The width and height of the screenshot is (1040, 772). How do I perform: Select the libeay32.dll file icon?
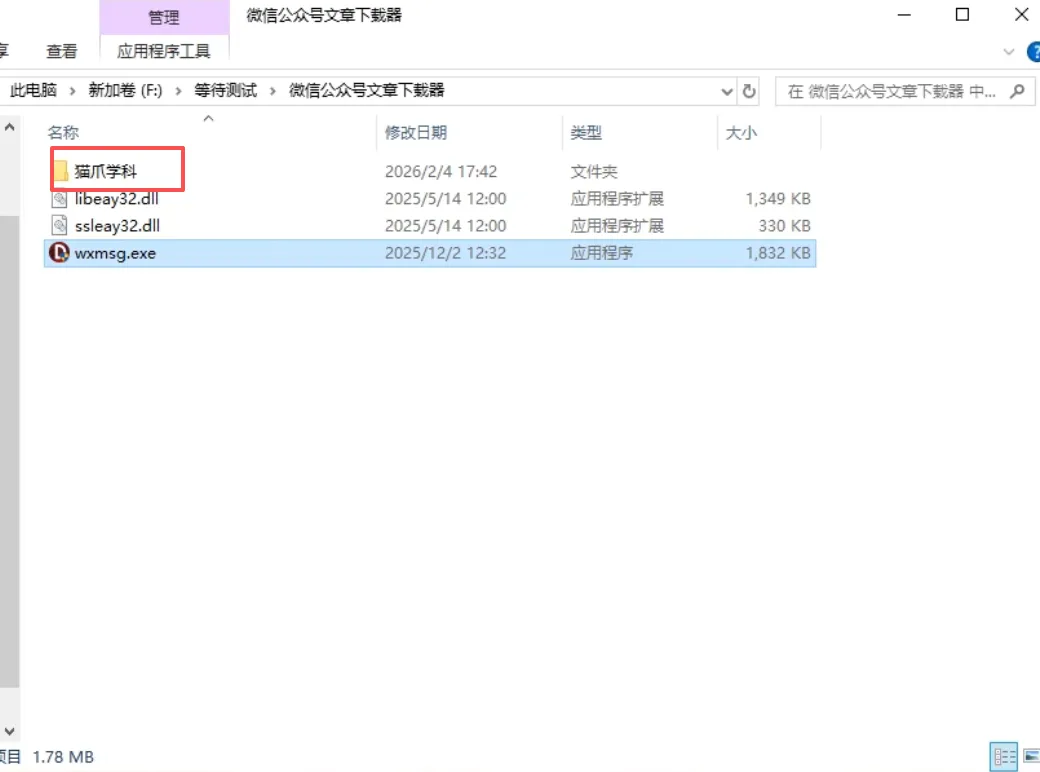click(x=60, y=199)
